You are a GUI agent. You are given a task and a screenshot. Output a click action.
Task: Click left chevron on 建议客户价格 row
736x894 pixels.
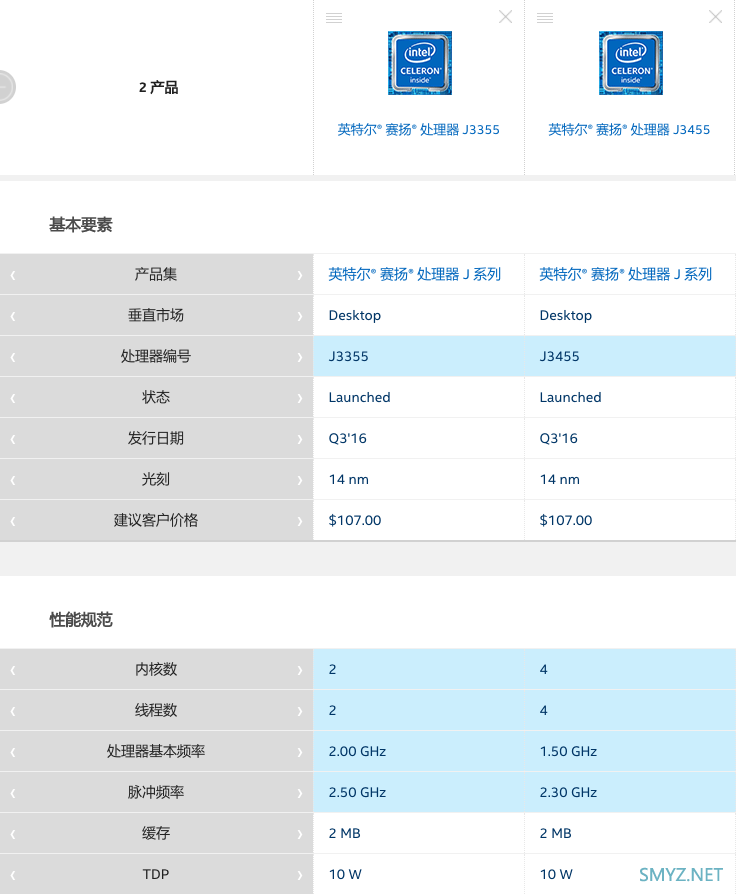click(x=13, y=522)
